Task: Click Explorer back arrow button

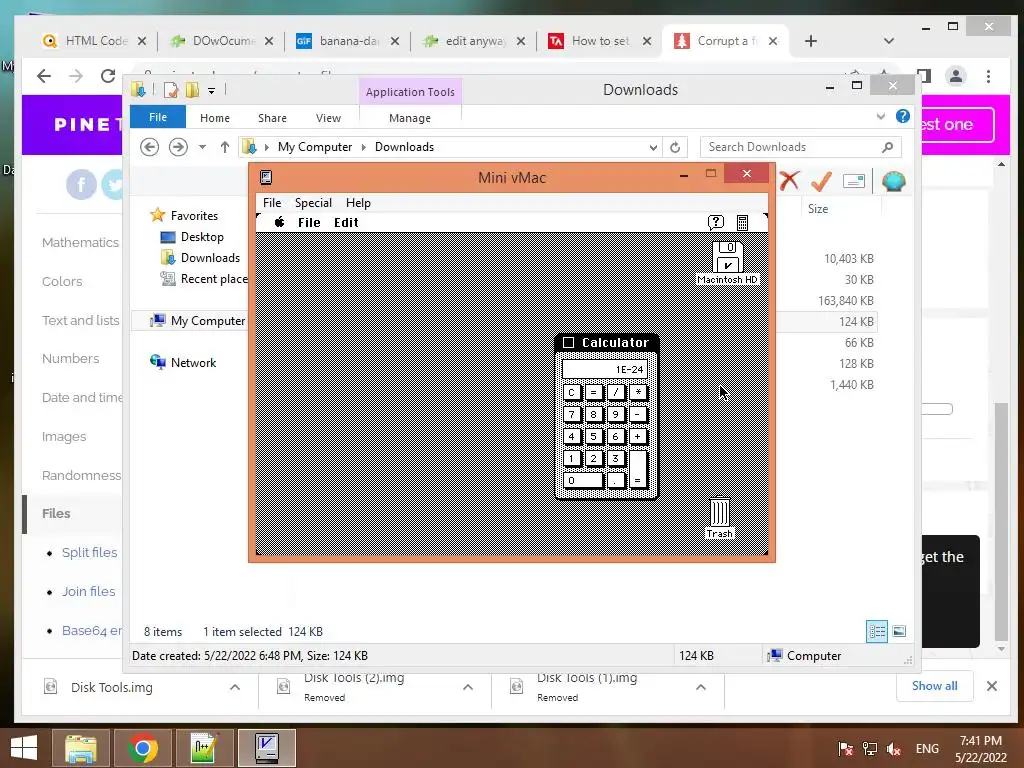Action: pyautogui.click(x=150, y=147)
